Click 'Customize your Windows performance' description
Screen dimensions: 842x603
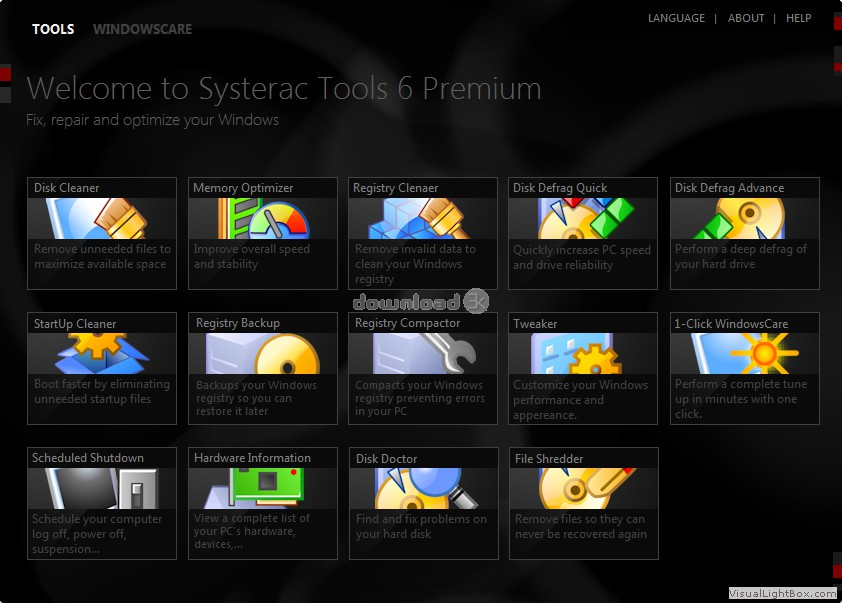pyautogui.click(x=580, y=400)
